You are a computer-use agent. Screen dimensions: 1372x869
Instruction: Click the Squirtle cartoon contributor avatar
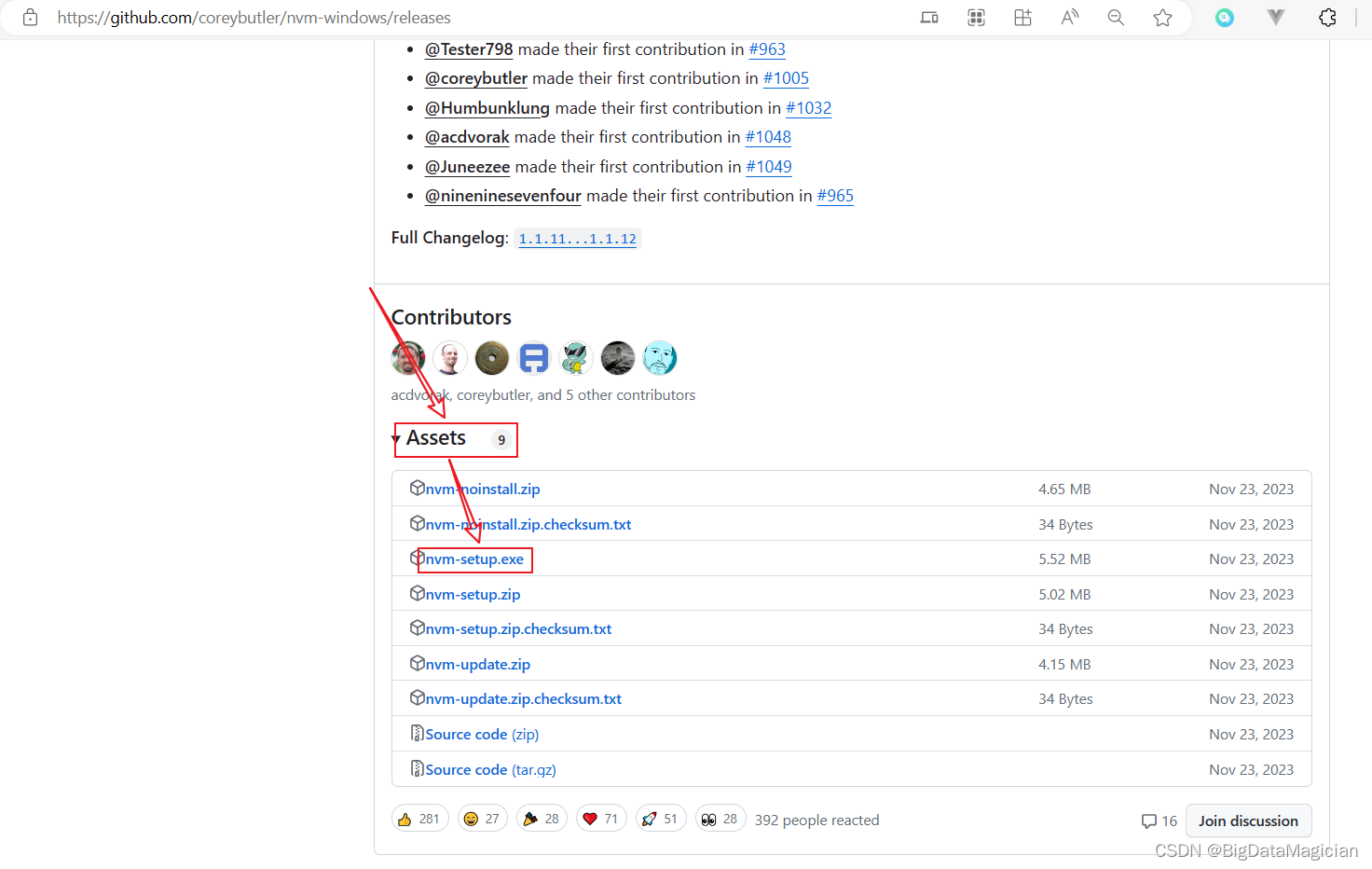(x=576, y=358)
